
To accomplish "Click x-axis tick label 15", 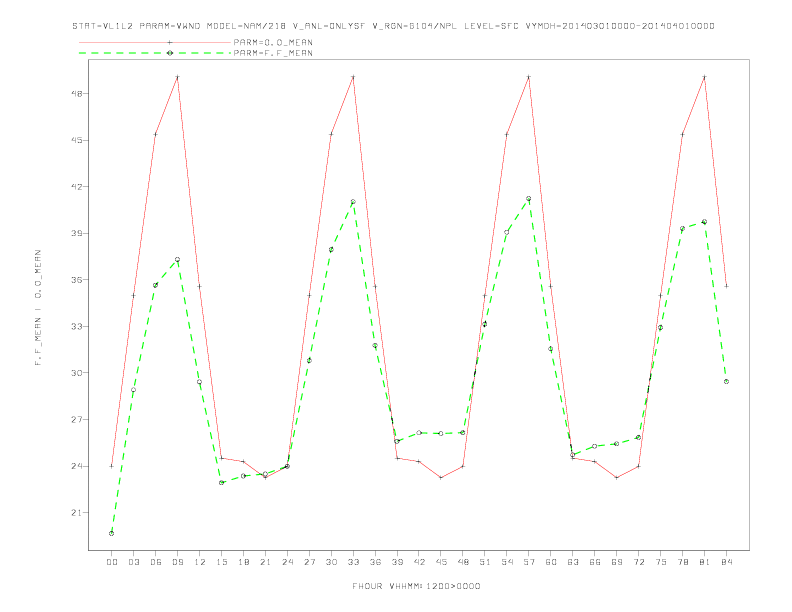I will point(221,562).
